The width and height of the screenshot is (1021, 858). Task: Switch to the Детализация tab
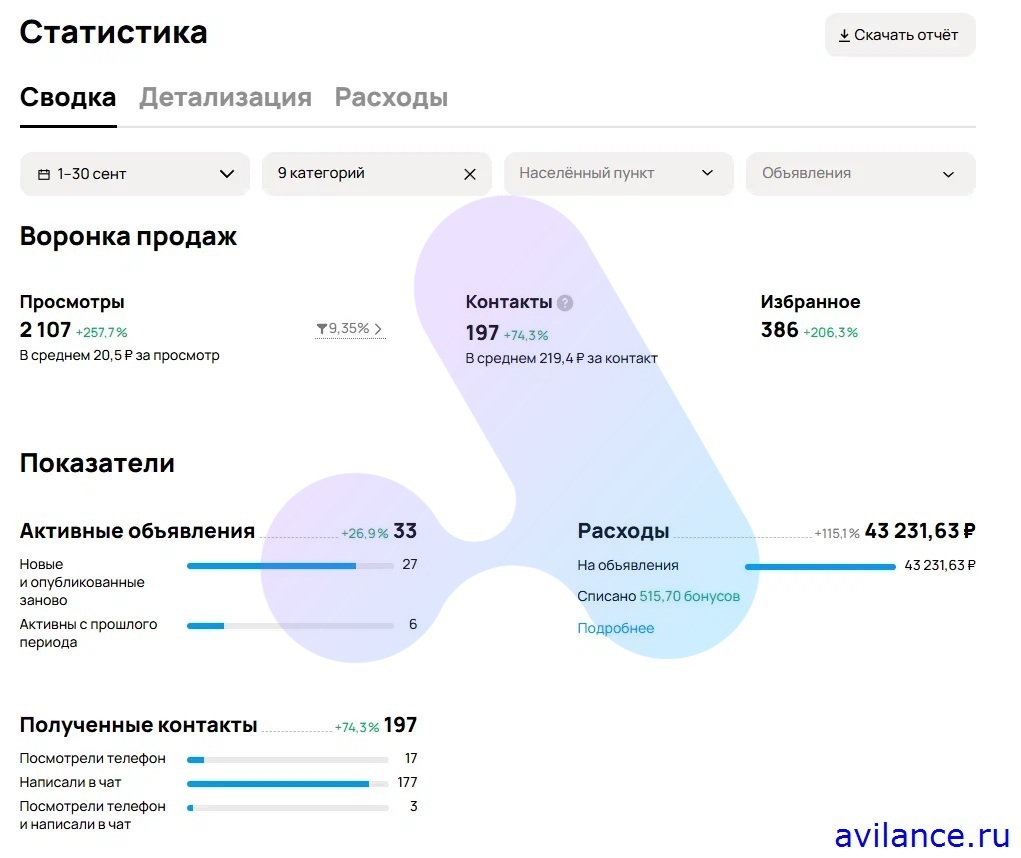coord(225,98)
